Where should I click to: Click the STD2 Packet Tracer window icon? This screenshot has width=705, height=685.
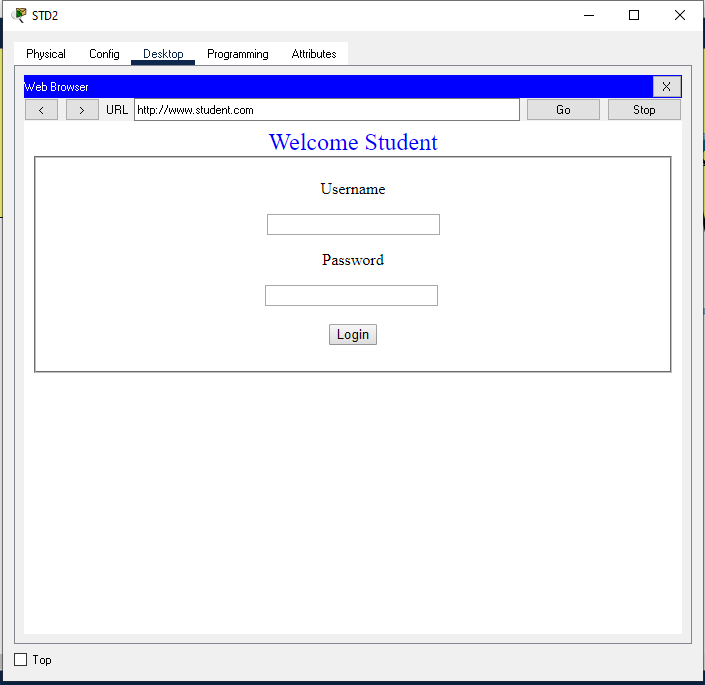[18, 15]
